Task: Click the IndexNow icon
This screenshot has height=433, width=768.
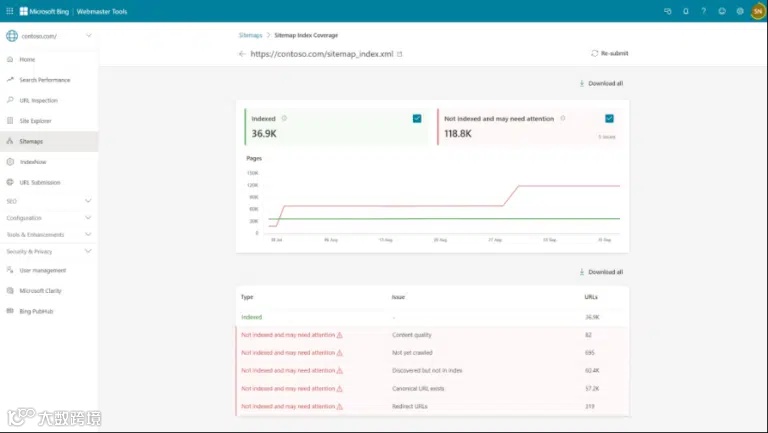Action: tap(10, 162)
